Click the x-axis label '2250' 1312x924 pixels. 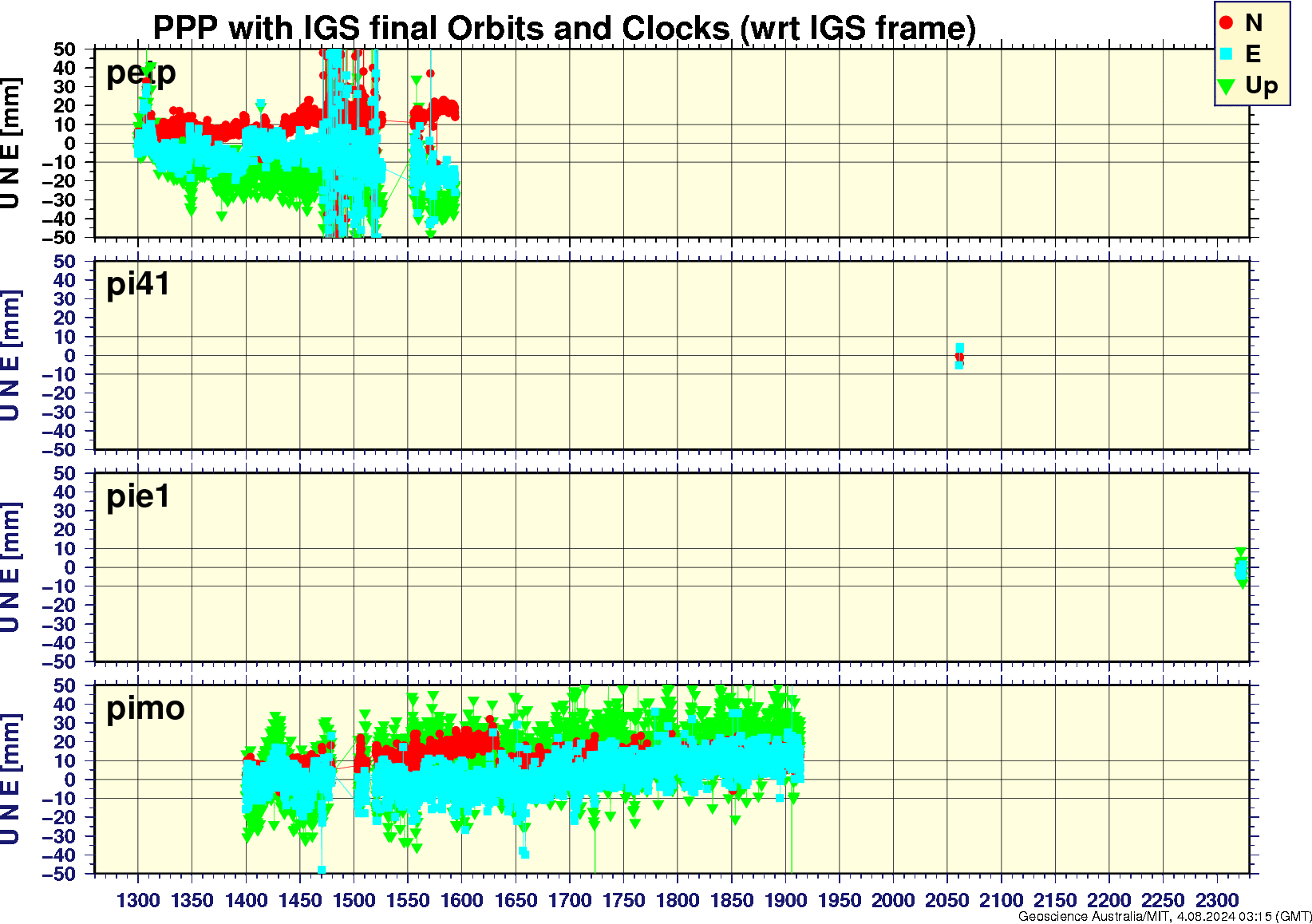coord(1163,901)
